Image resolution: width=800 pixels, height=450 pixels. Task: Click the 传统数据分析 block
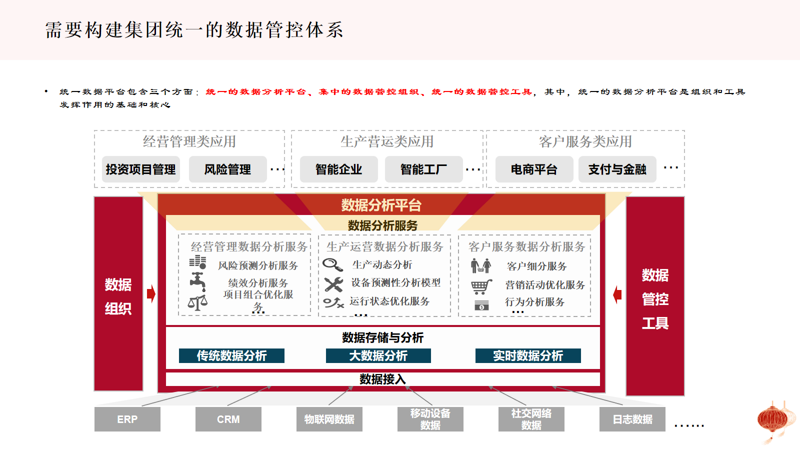click(232, 356)
